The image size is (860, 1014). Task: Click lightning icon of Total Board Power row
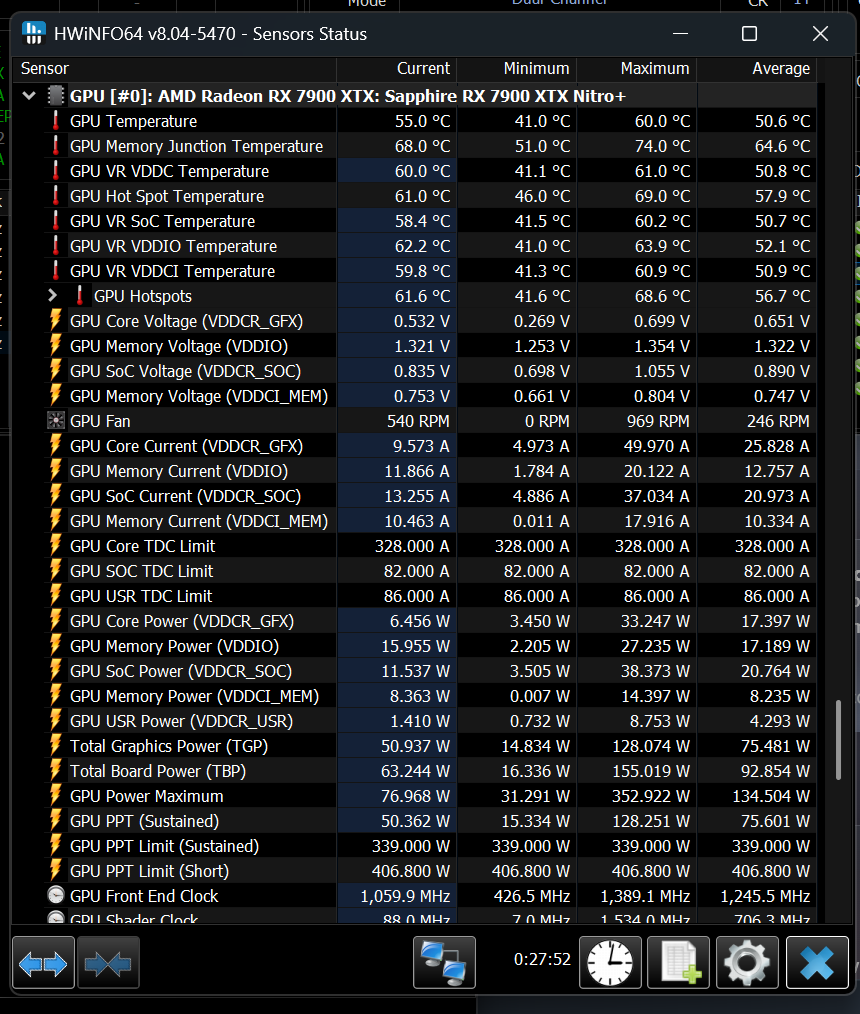point(56,771)
